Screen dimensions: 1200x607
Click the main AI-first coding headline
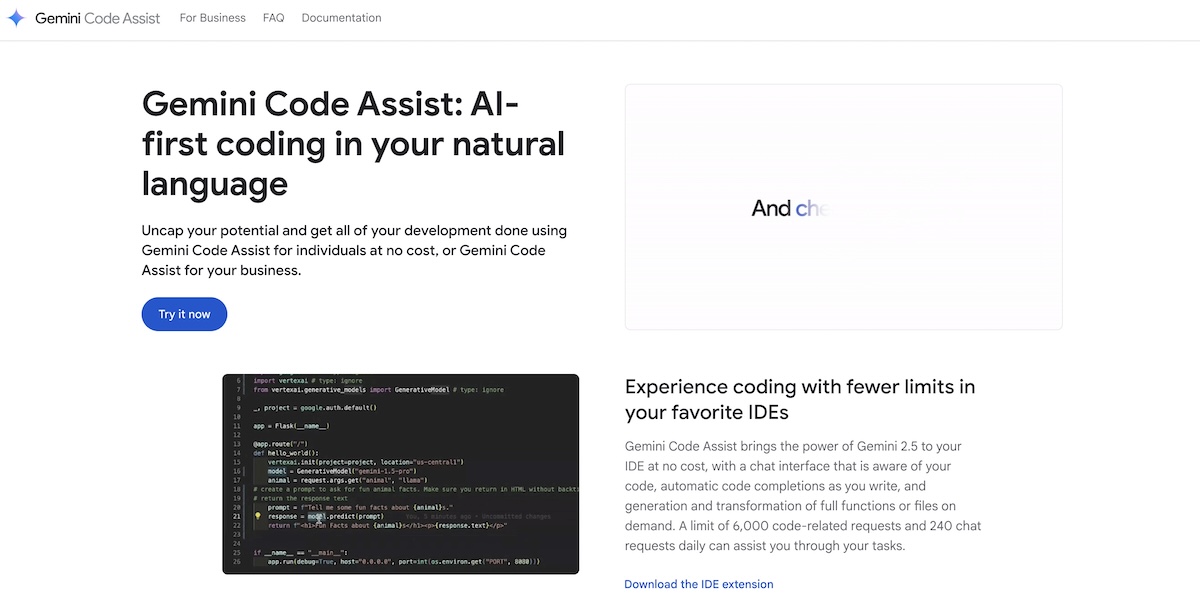[353, 143]
